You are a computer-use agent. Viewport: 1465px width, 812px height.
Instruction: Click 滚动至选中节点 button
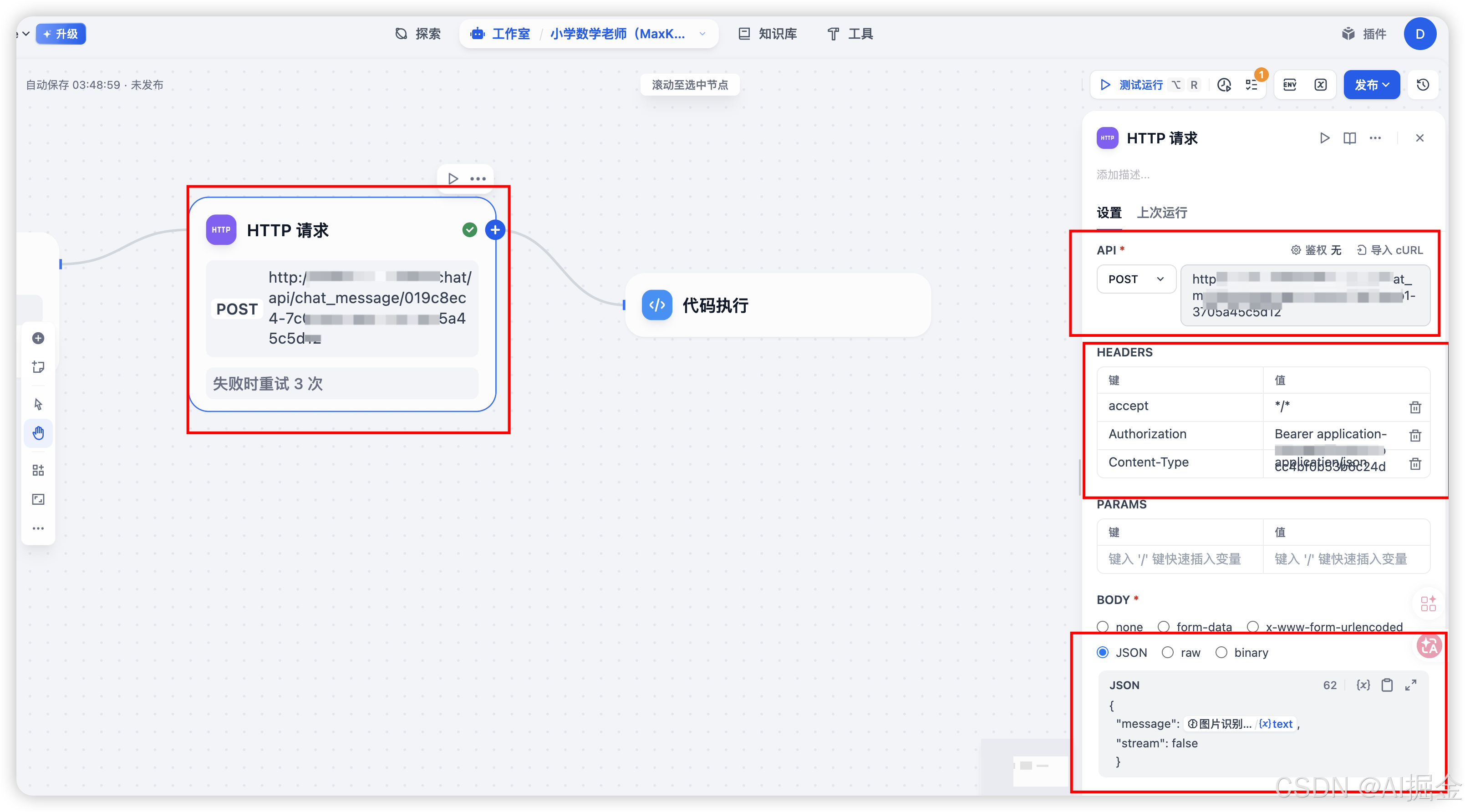pyautogui.click(x=690, y=85)
